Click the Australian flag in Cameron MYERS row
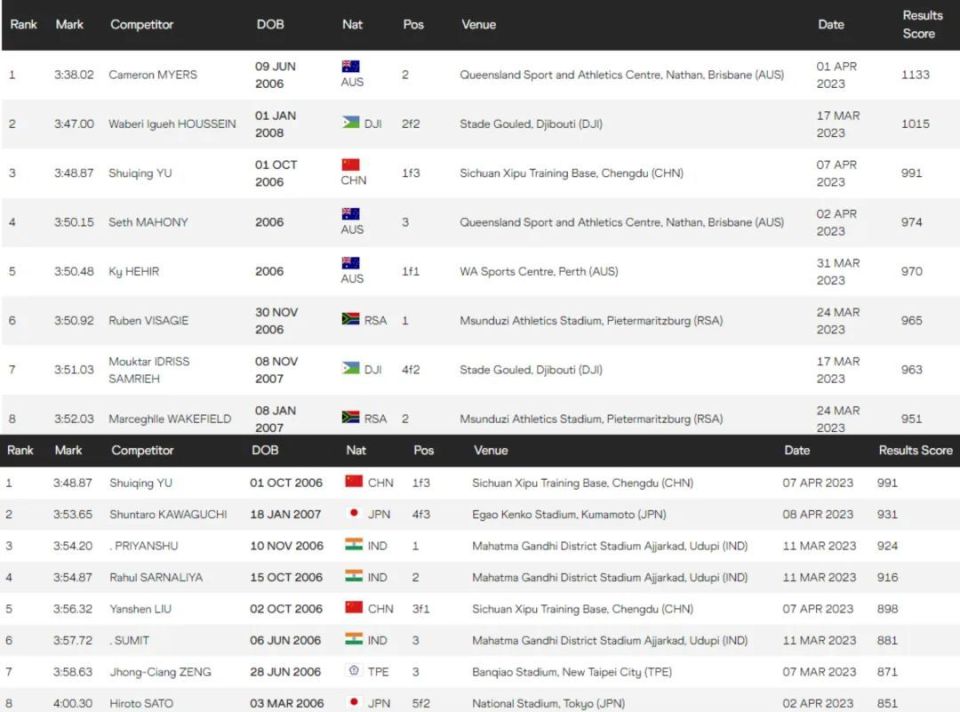This screenshot has height=712, width=960. pyautogui.click(x=350, y=66)
